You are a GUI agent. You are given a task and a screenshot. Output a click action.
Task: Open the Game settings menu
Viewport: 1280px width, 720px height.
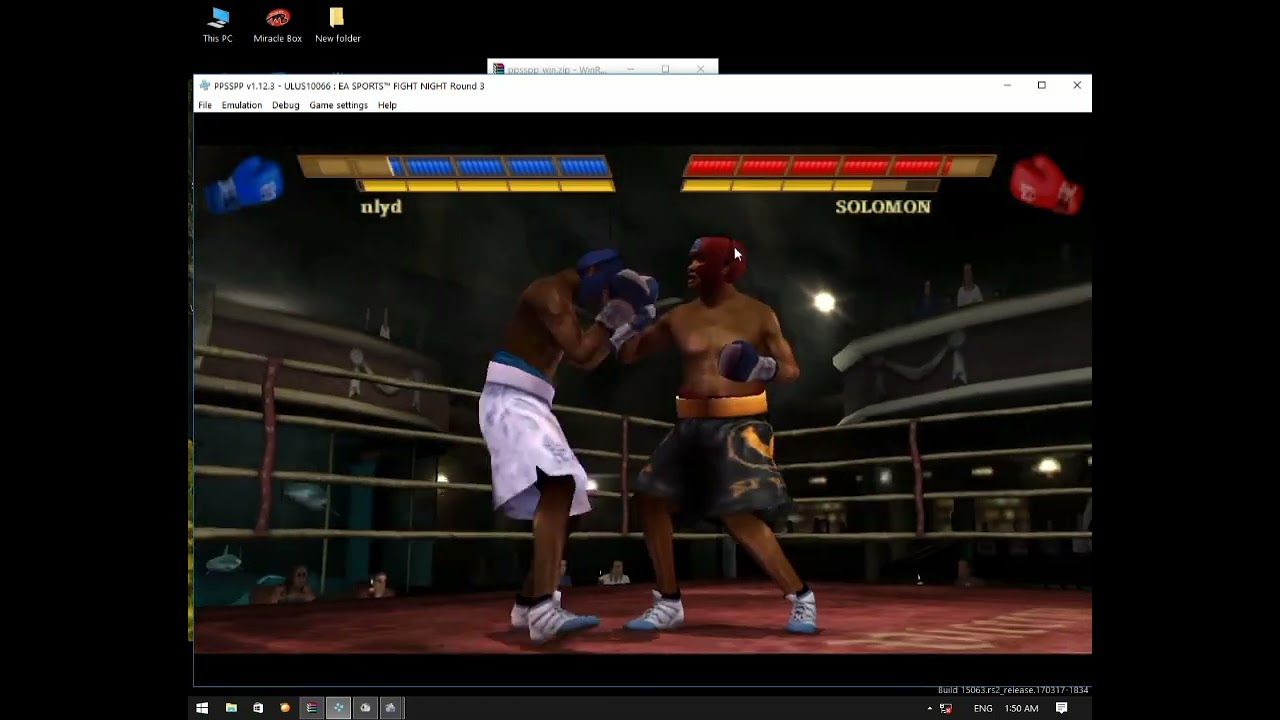(x=338, y=105)
